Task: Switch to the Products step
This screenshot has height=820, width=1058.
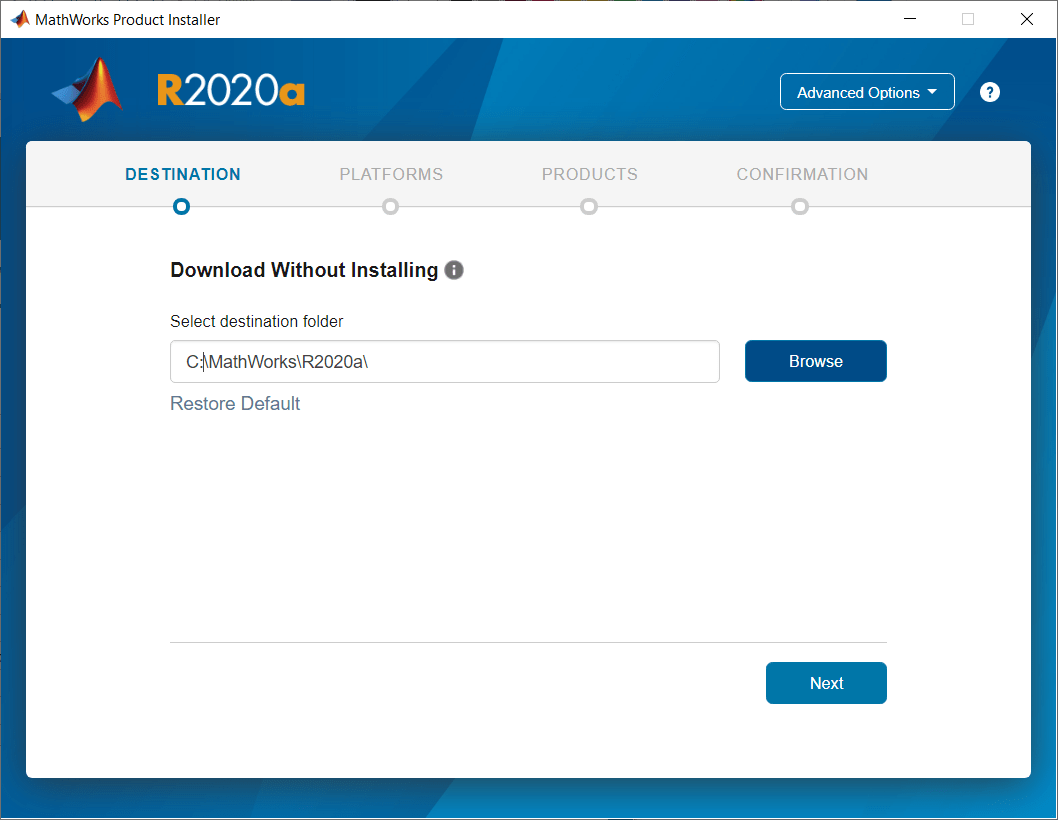Action: click(x=589, y=174)
